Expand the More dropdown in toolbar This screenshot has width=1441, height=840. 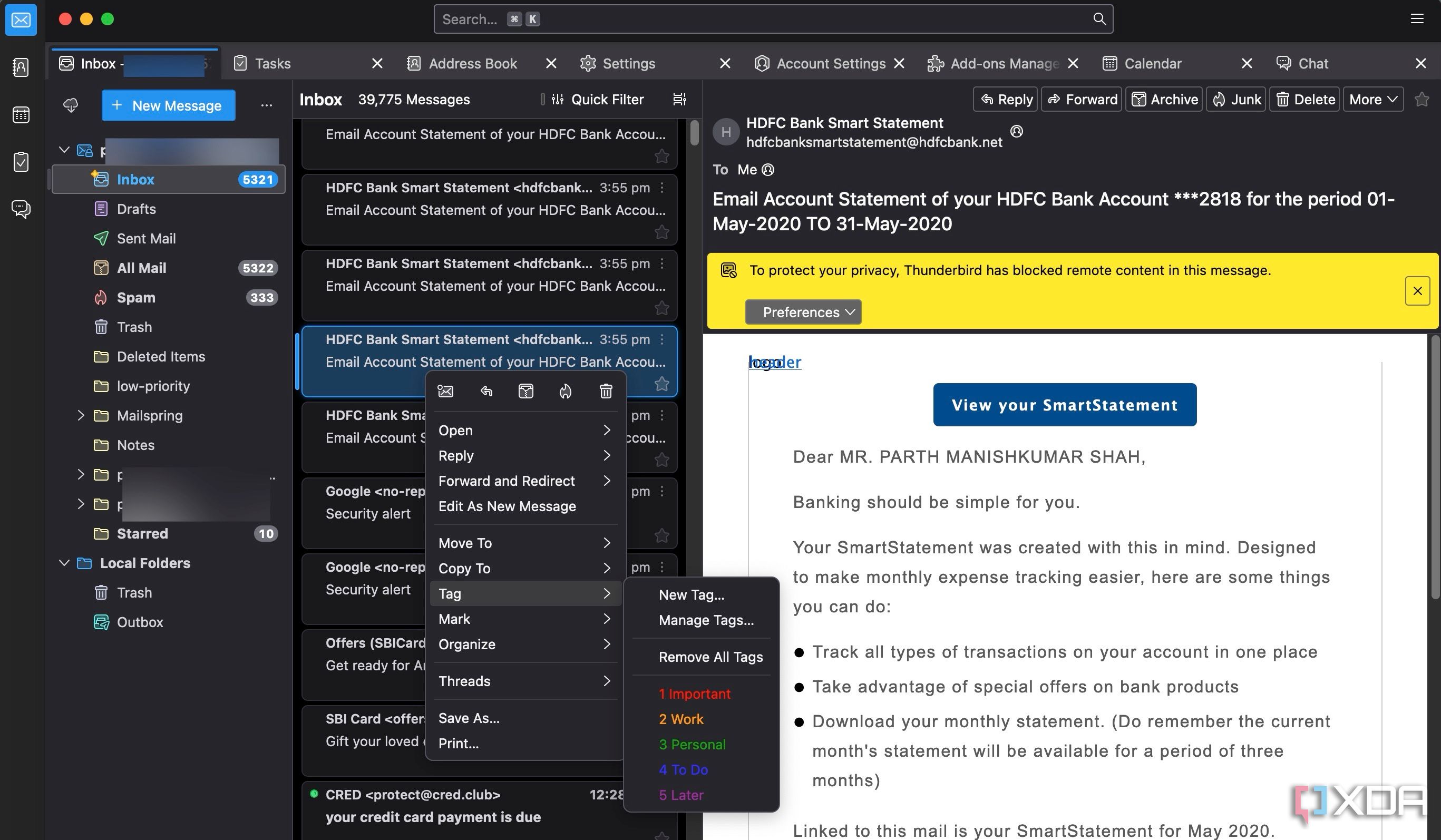tap(1372, 100)
